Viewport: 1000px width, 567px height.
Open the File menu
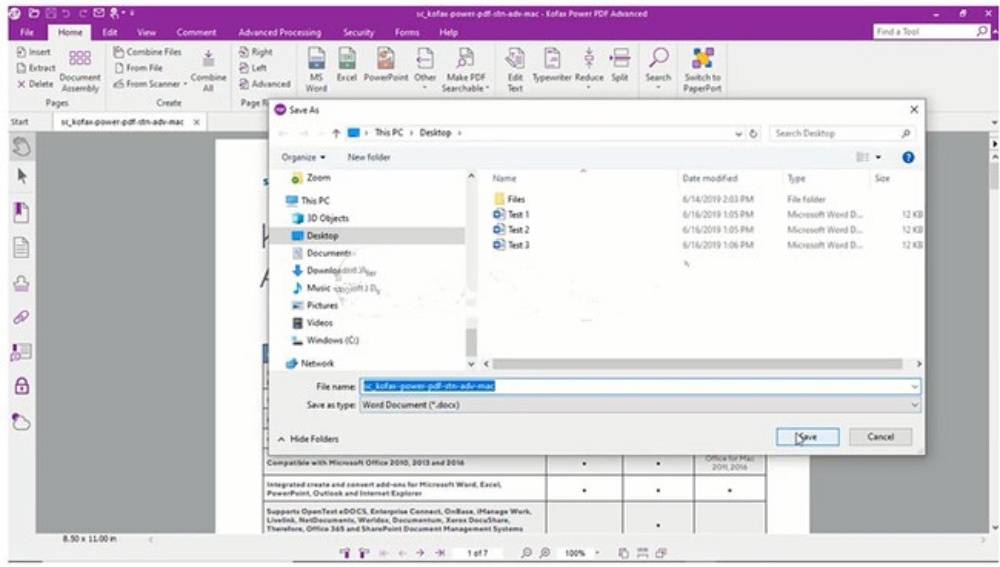[27, 32]
